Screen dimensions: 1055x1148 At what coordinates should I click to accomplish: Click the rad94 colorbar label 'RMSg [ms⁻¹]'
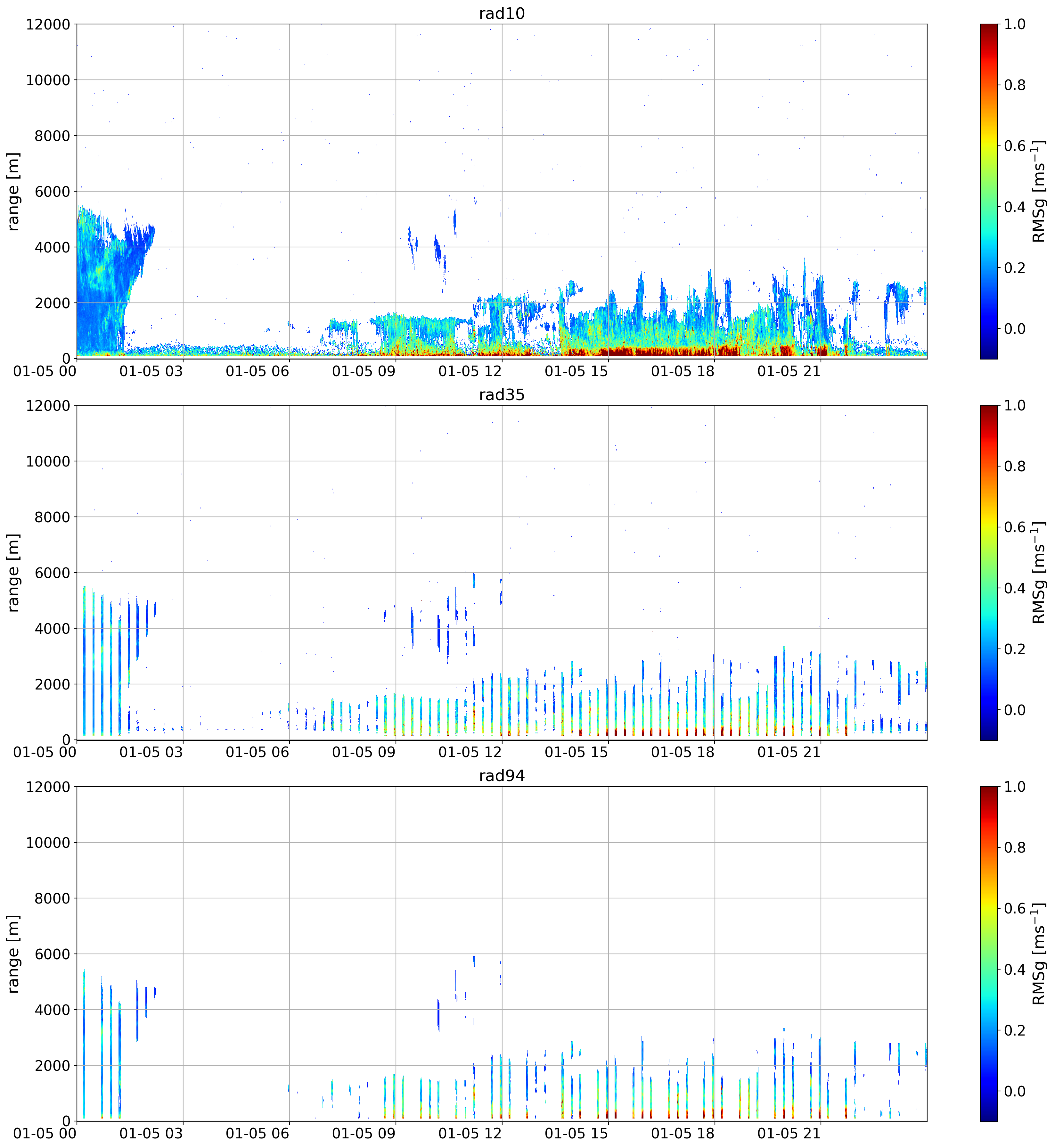[1039, 954]
